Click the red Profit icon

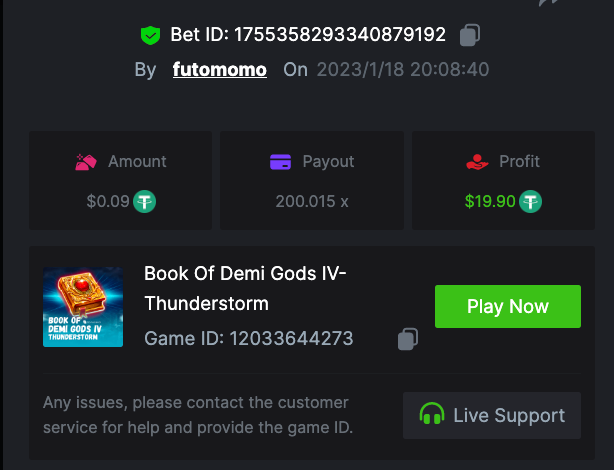point(477,161)
